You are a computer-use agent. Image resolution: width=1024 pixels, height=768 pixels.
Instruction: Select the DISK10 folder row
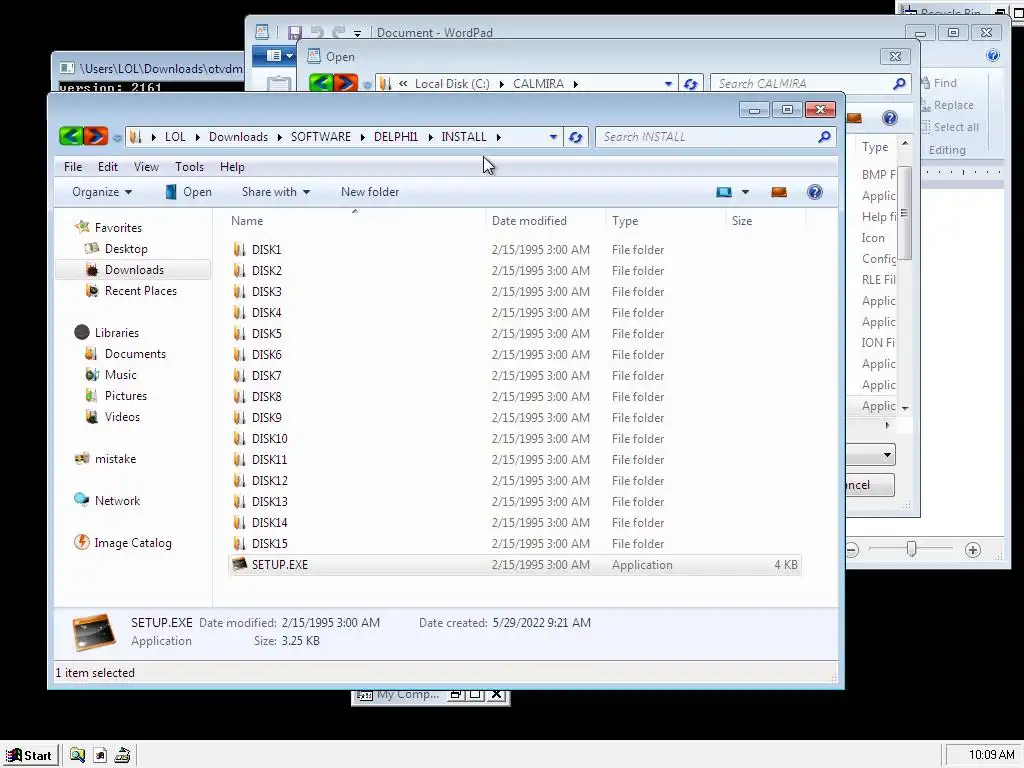point(515,438)
